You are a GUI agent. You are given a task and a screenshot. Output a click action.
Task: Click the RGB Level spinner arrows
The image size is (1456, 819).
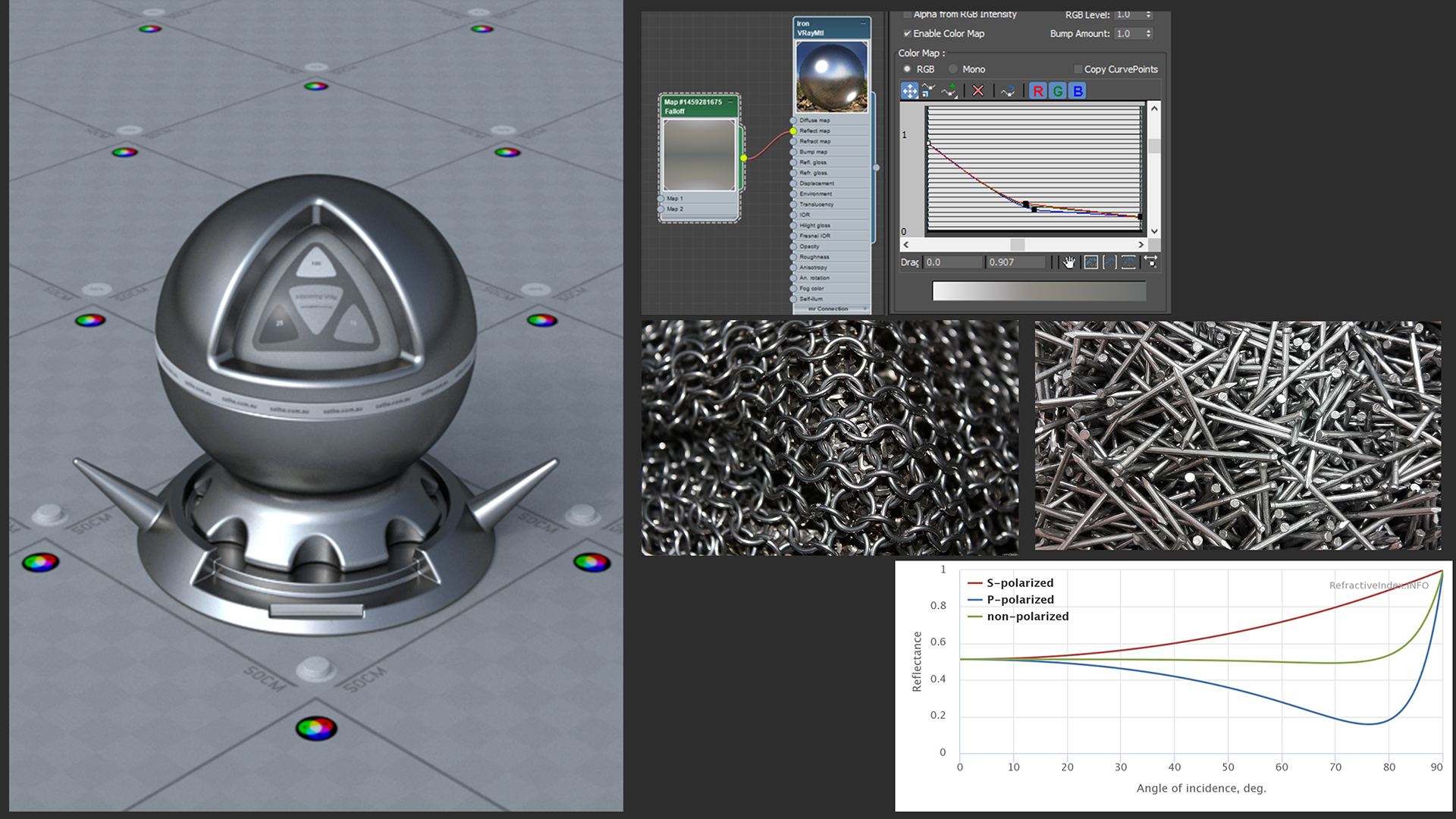pyautogui.click(x=1148, y=14)
